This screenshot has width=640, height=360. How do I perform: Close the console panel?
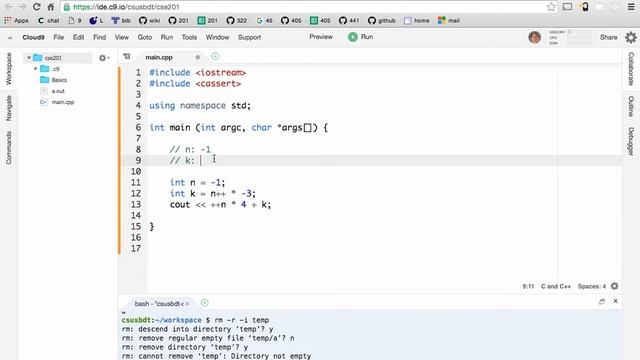(x=616, y=301)
